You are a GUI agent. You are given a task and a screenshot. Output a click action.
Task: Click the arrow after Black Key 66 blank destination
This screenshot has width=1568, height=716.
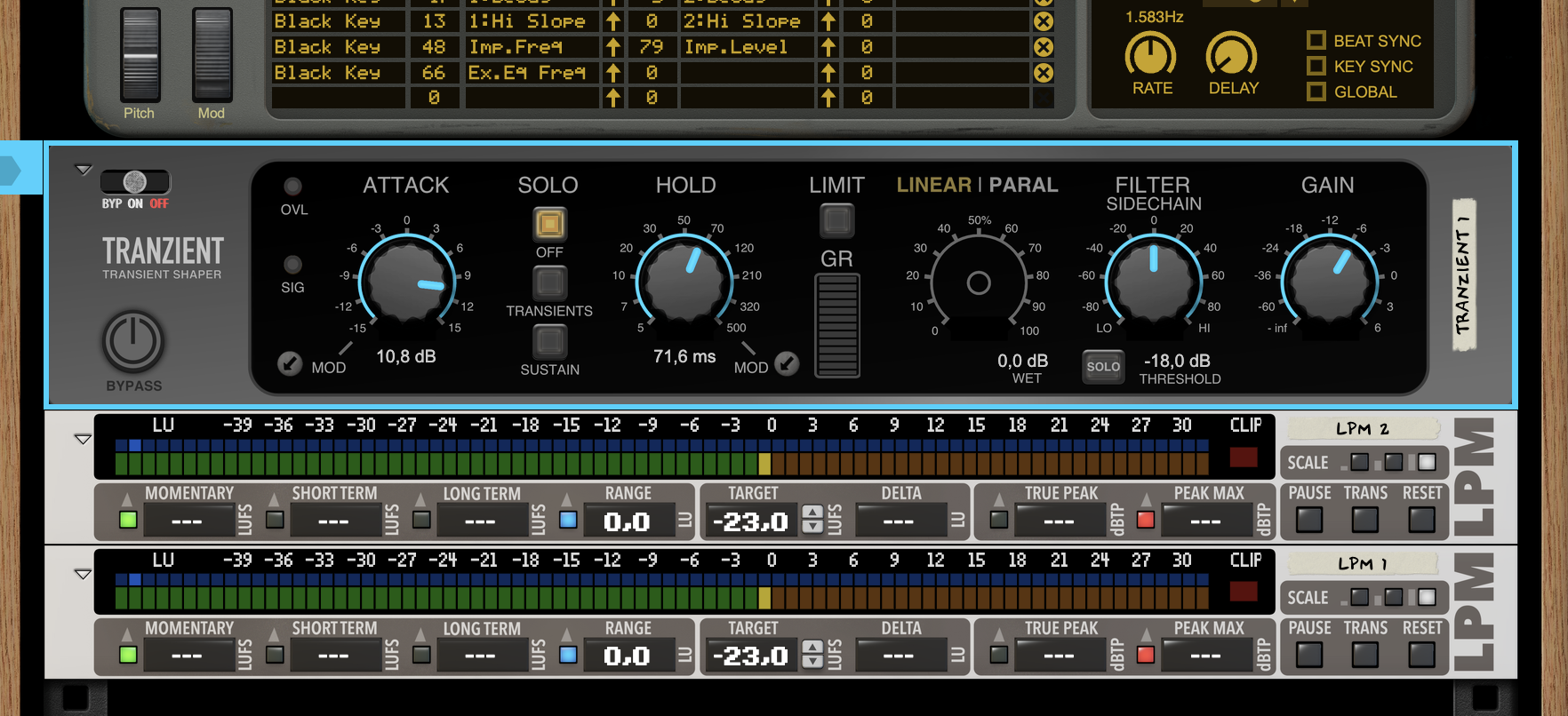[x=828, y=73]
